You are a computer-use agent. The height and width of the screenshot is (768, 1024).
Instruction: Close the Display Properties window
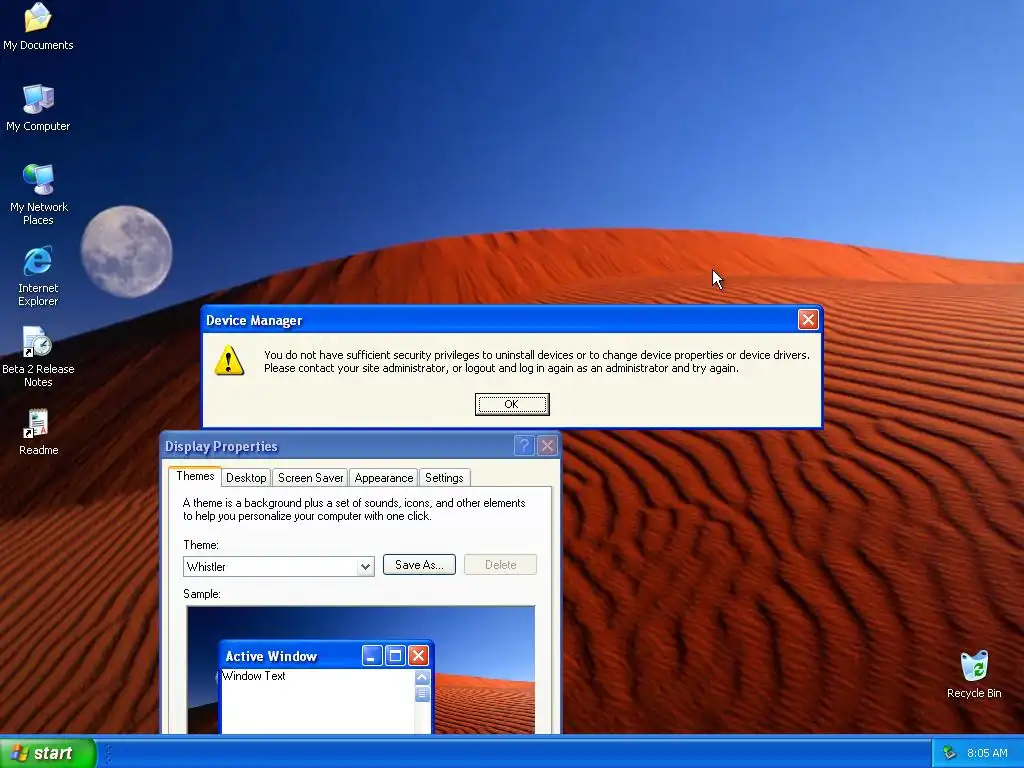click(x=547, y=445)
